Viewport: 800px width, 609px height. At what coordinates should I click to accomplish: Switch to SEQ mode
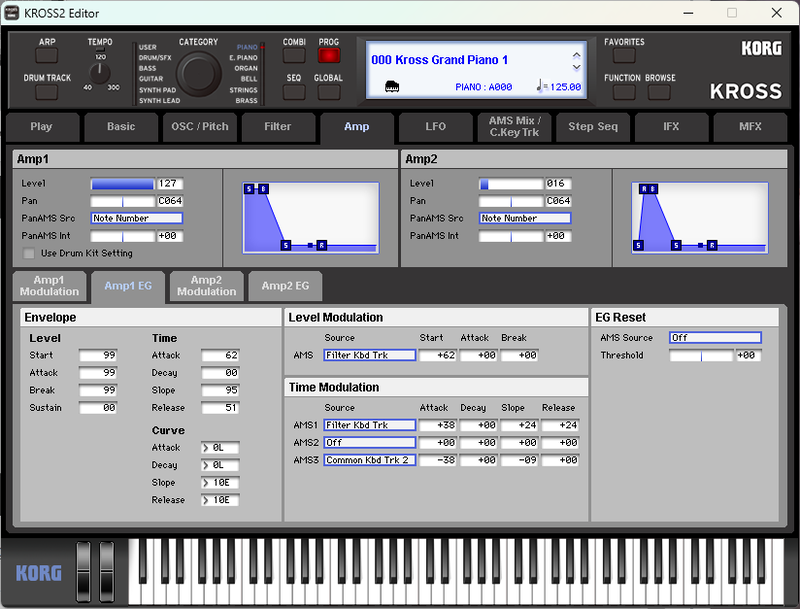pyautogui.click(x=294, y=92)
